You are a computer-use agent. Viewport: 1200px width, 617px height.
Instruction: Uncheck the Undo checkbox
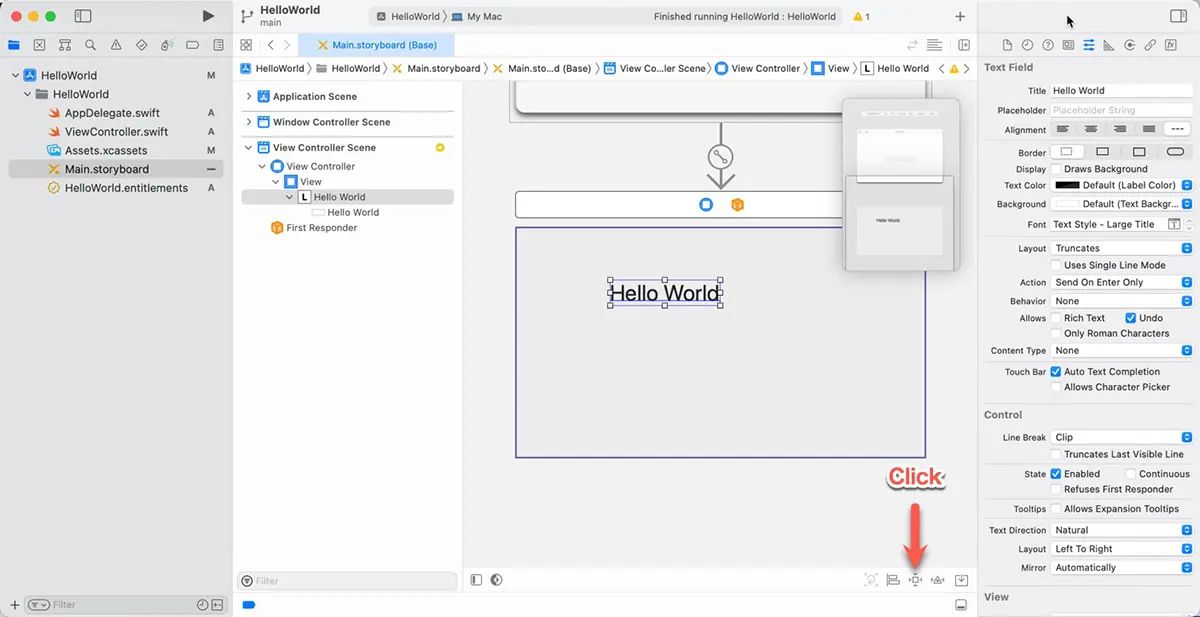1131,318
